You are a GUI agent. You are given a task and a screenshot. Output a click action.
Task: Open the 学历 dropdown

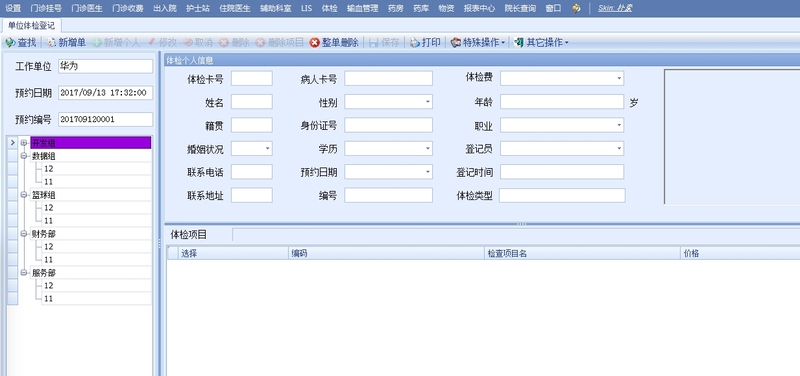click(x=428, y=148)
